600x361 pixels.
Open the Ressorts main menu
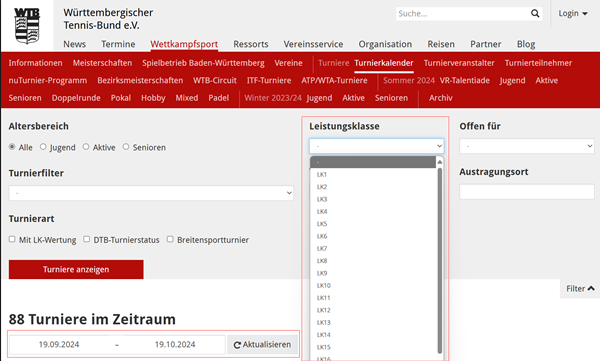tap(251, 44)
